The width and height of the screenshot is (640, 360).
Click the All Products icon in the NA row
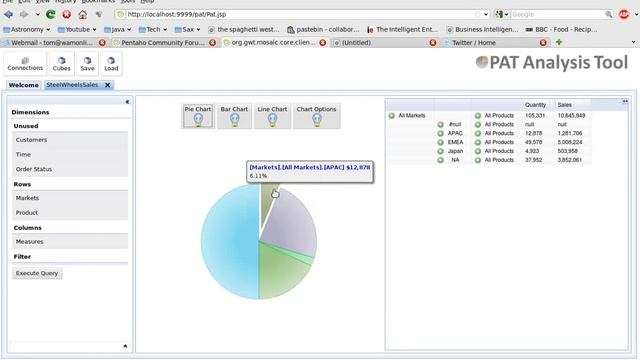point(478,160)
